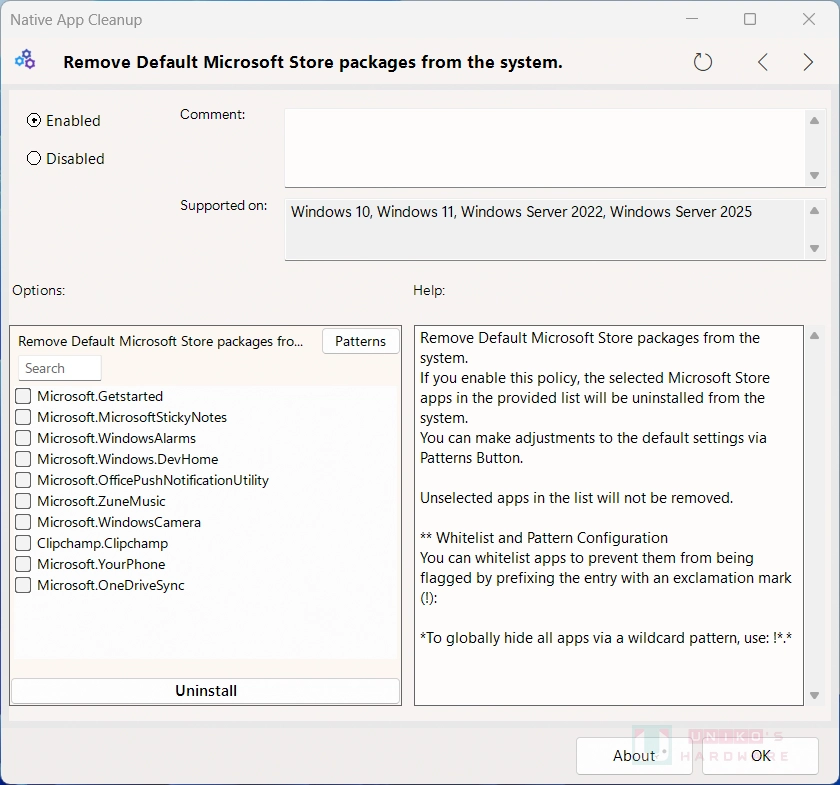The width and height of the screenshot is (840, 785).
Task: Click 'Remove Default Microsoft Store packages fro...' label
Action: (161, 341)
